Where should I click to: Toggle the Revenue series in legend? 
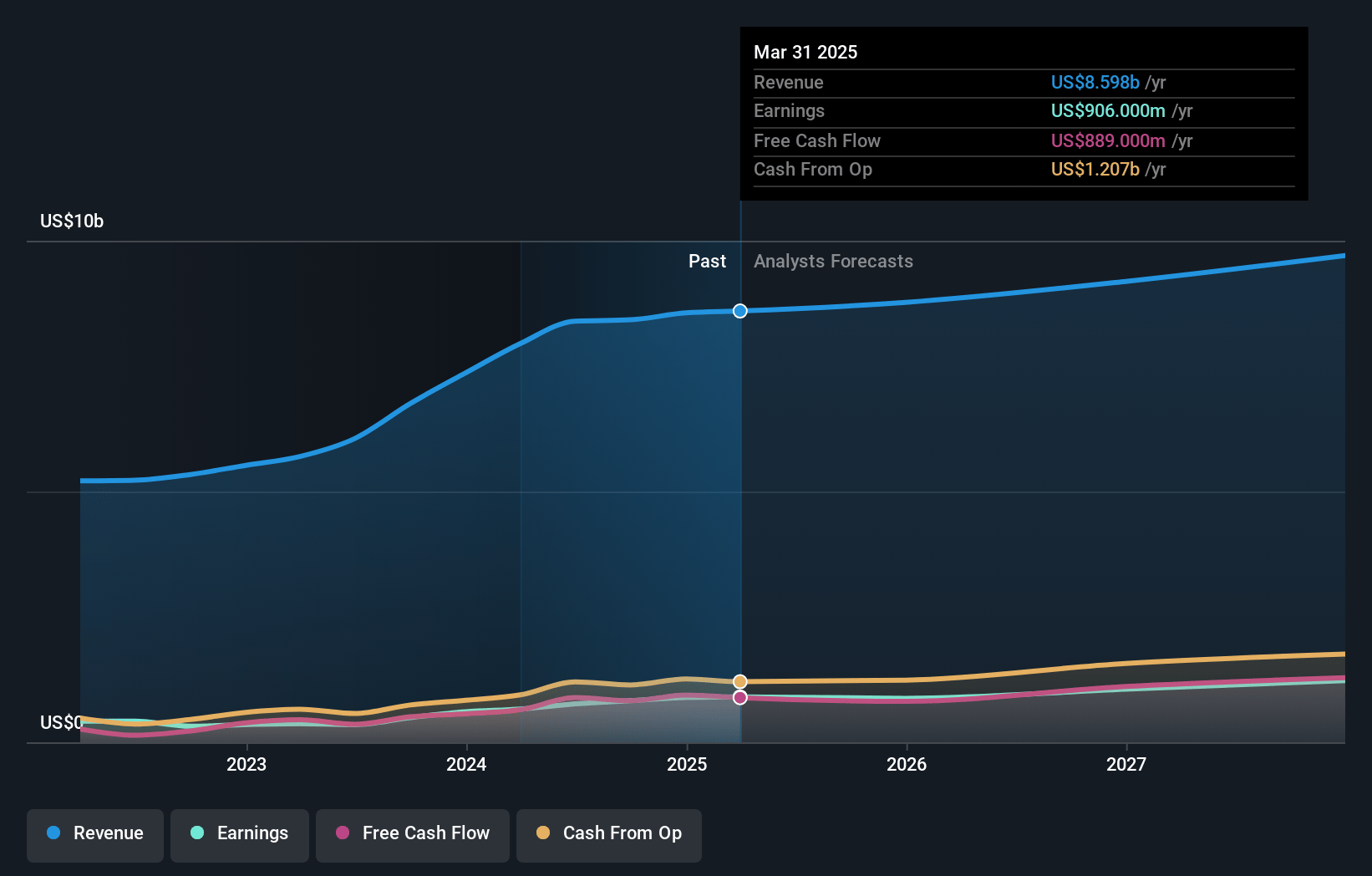click(95, 835)
